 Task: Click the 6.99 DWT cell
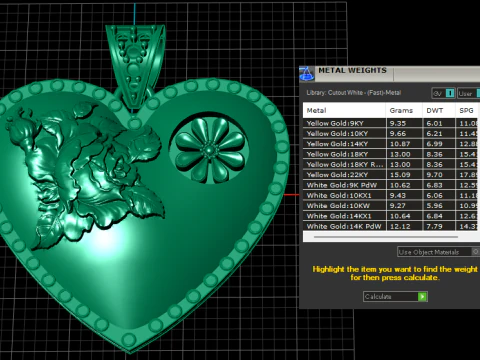pos(439,144)
